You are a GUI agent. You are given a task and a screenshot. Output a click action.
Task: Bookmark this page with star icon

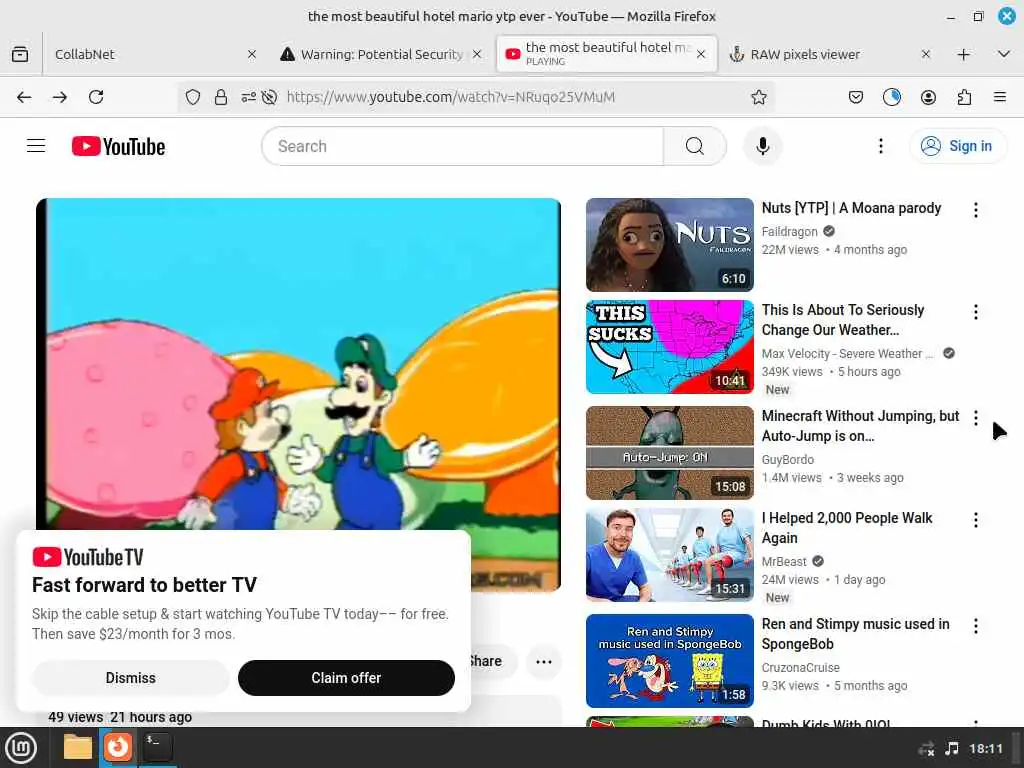pos(758,97)
